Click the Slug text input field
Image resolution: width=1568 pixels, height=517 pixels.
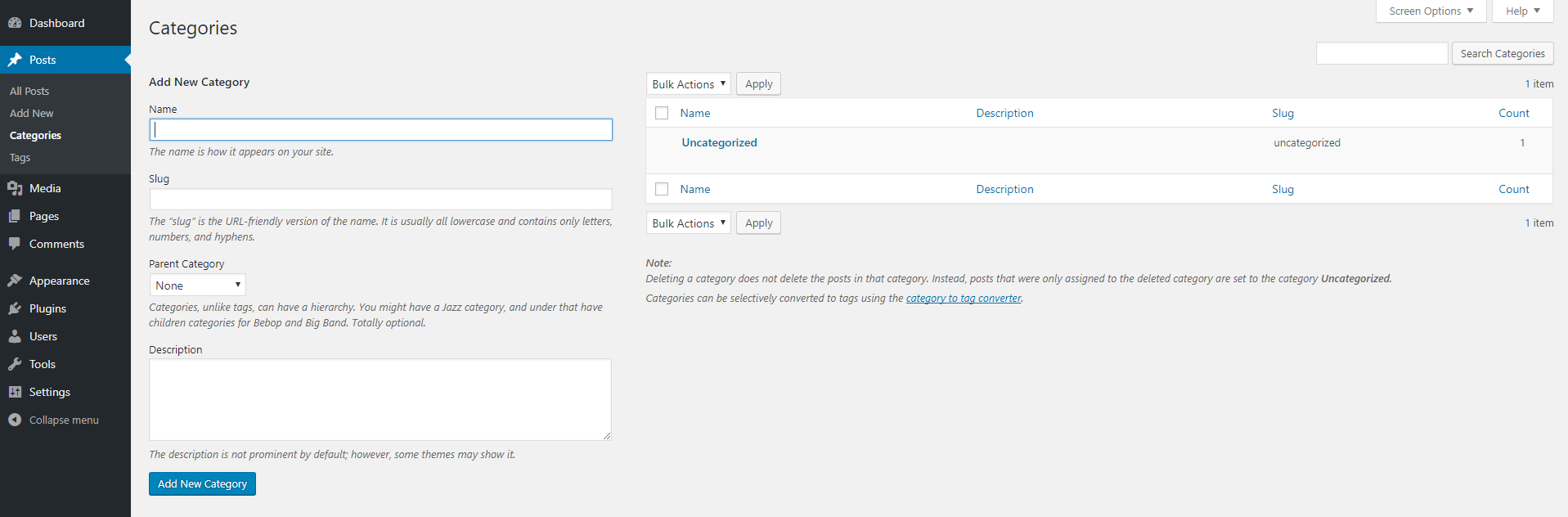pos(380,200)
